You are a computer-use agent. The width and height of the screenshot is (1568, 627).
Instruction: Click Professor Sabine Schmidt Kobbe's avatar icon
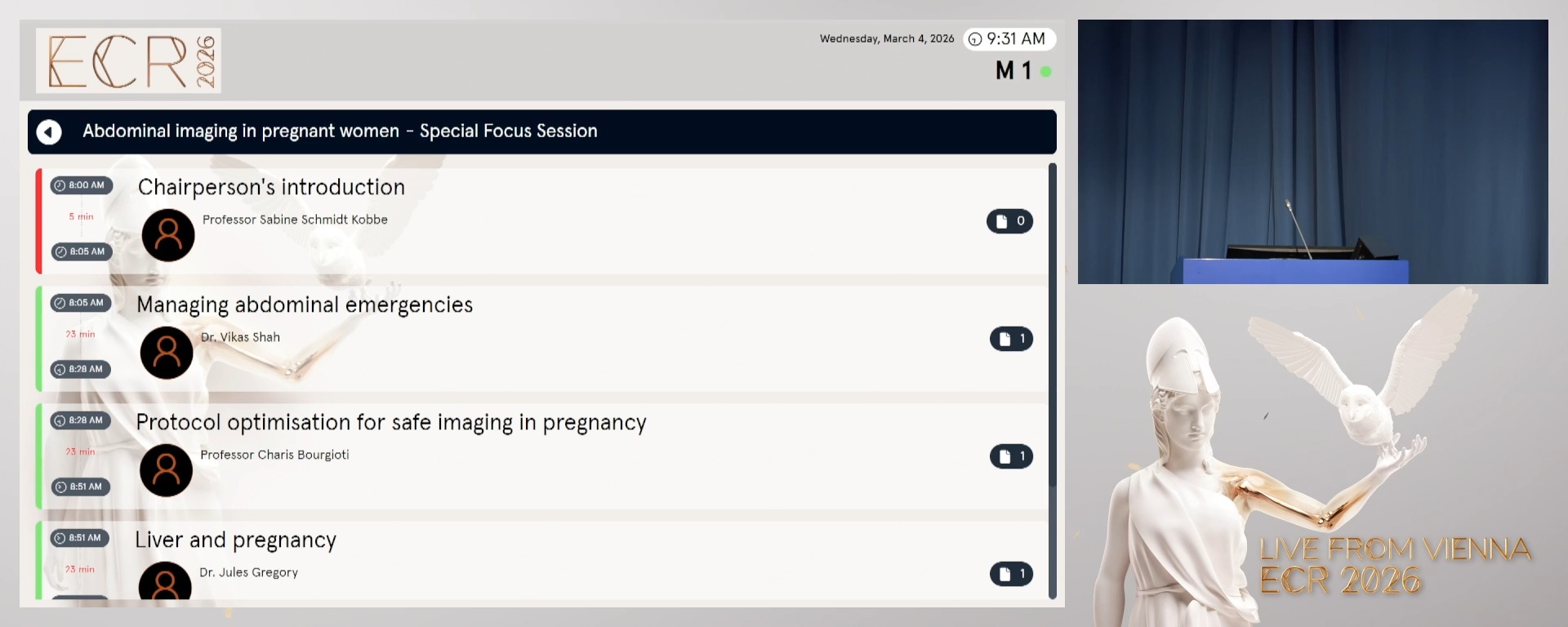point(168,235)
